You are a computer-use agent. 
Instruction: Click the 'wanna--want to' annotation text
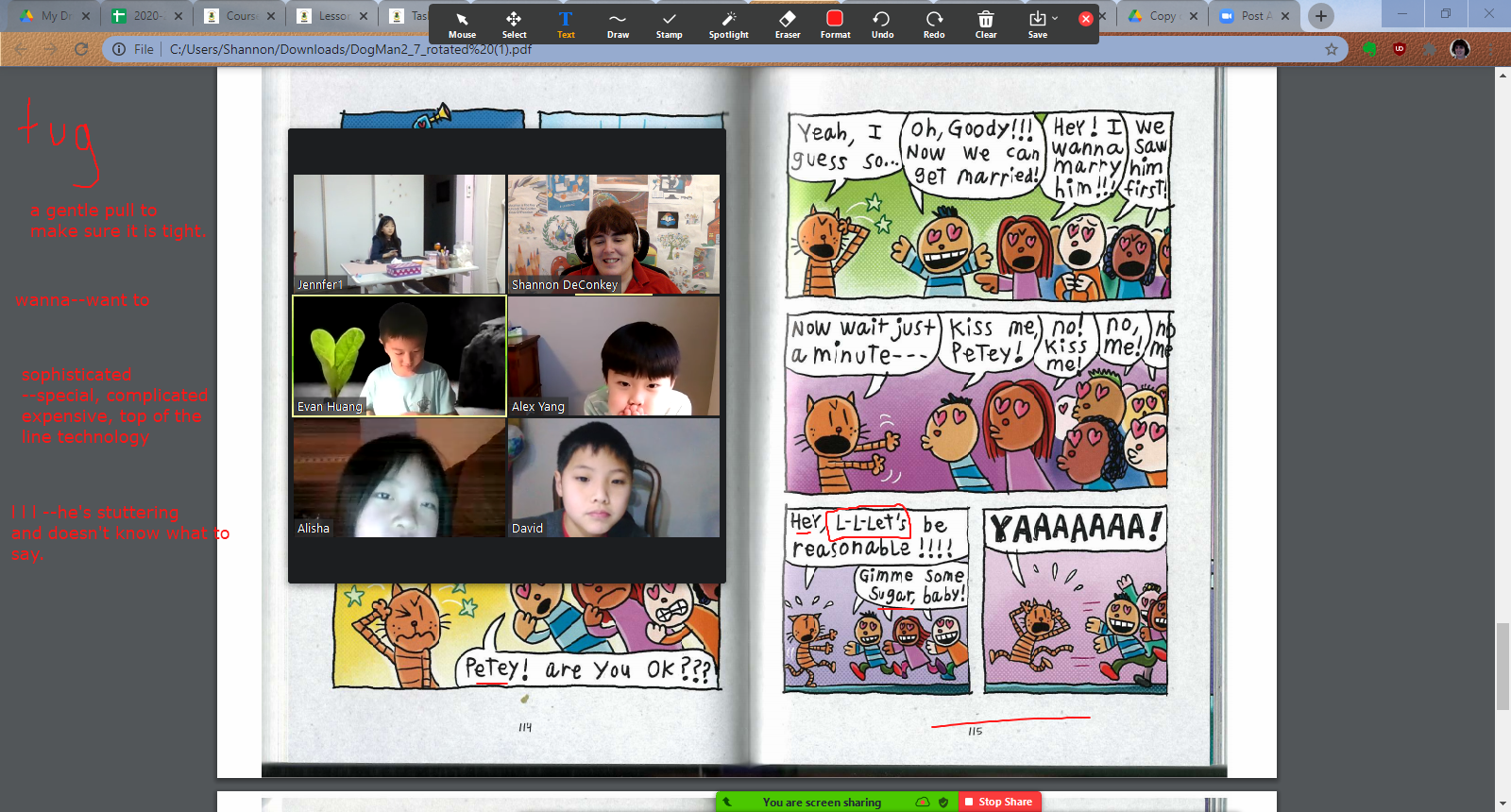pyautogui.click(x=82, y=300)
